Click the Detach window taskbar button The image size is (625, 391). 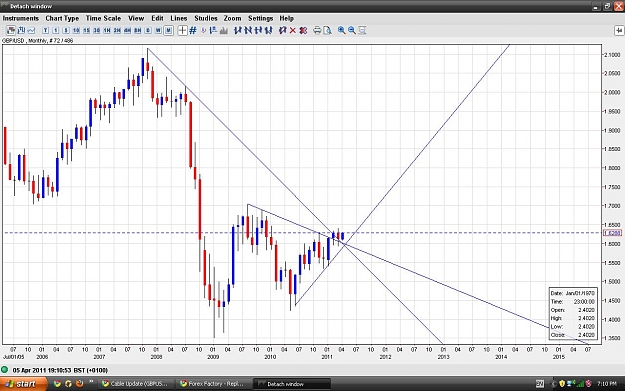(x=291, y=384)
